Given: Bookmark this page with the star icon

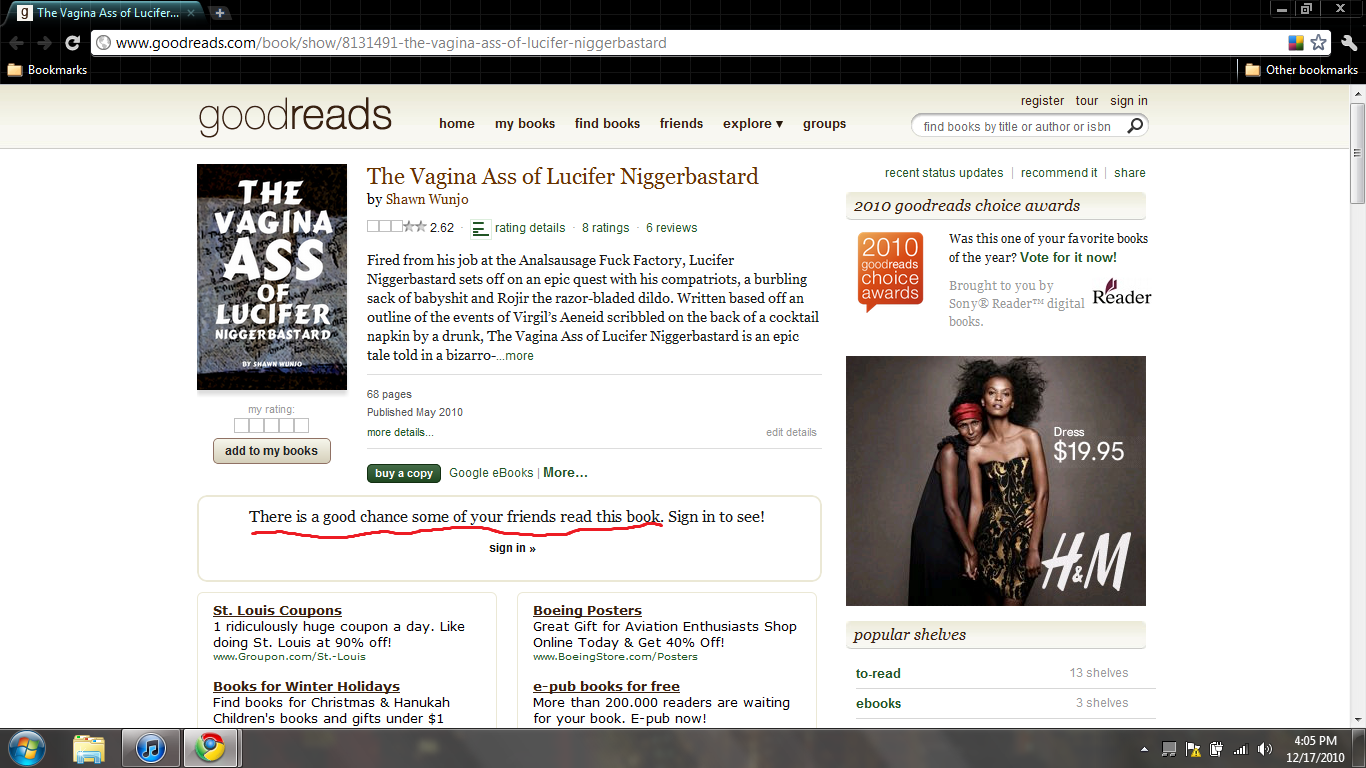Looking at the screenshot, I should pos(1319,43).
